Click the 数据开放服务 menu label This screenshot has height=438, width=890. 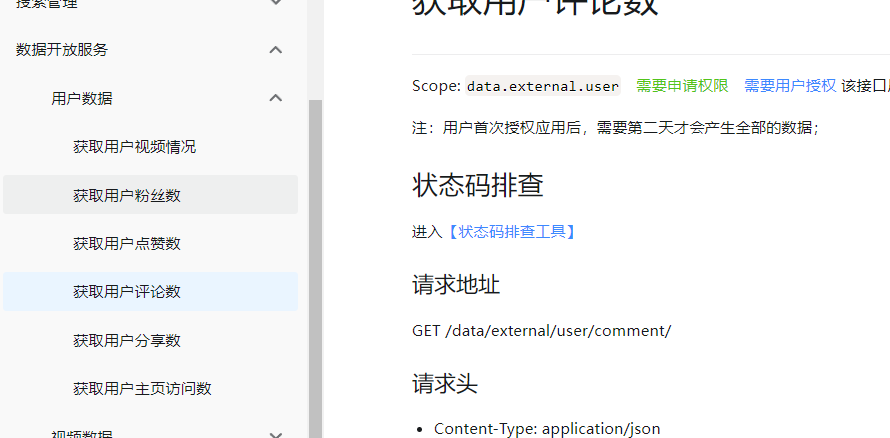[62, 50]
